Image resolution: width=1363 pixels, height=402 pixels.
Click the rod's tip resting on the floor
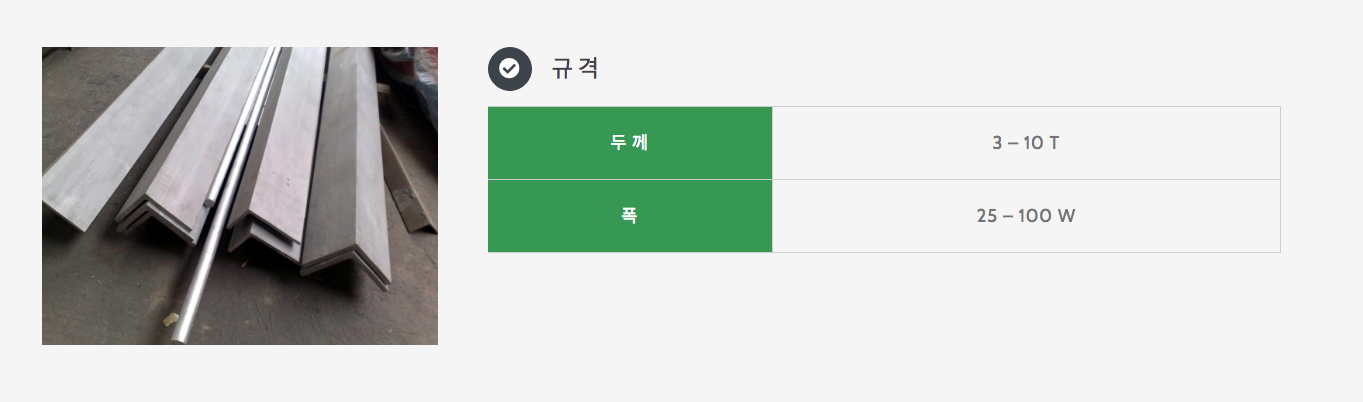(178, 332)
